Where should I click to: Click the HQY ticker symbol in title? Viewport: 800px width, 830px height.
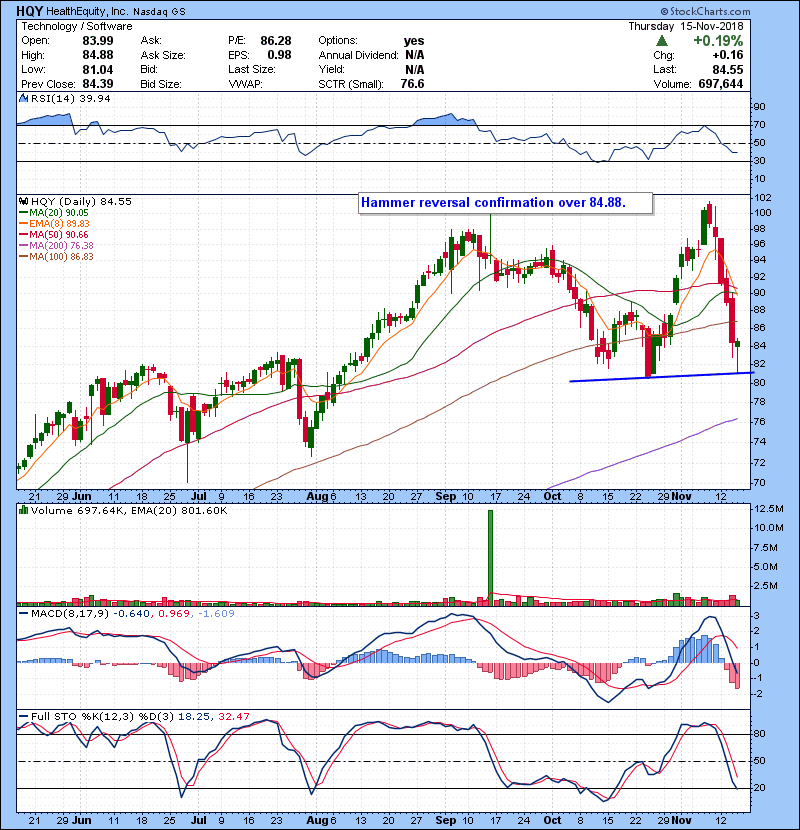tap(29, 11)
